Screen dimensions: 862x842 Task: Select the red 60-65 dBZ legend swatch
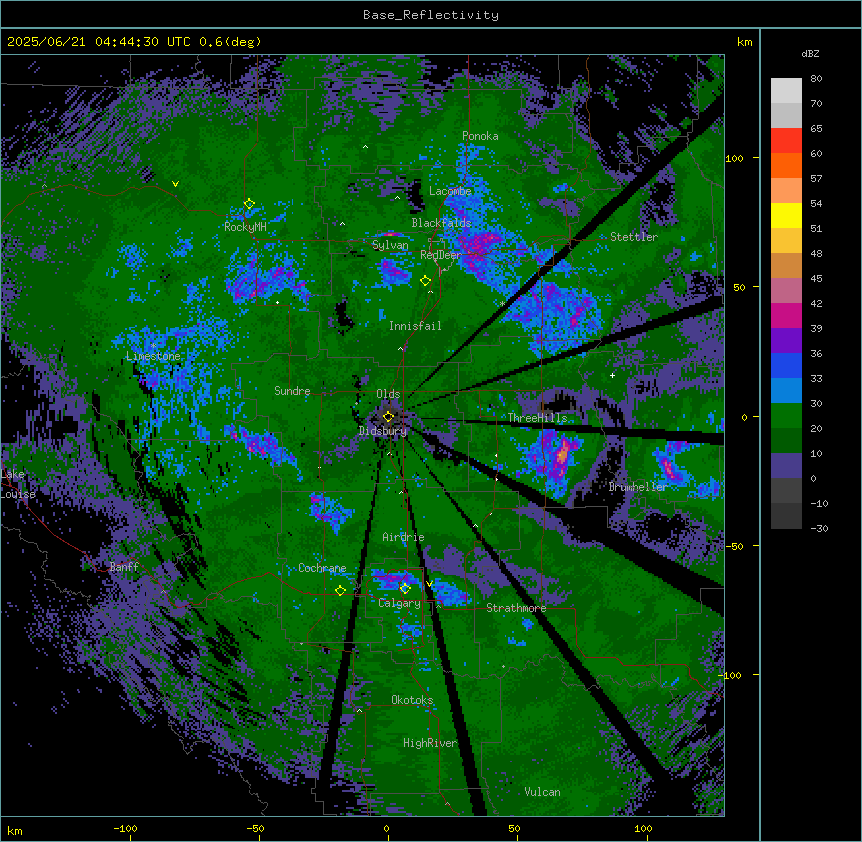pyautogui.click(x=786, y=141)
